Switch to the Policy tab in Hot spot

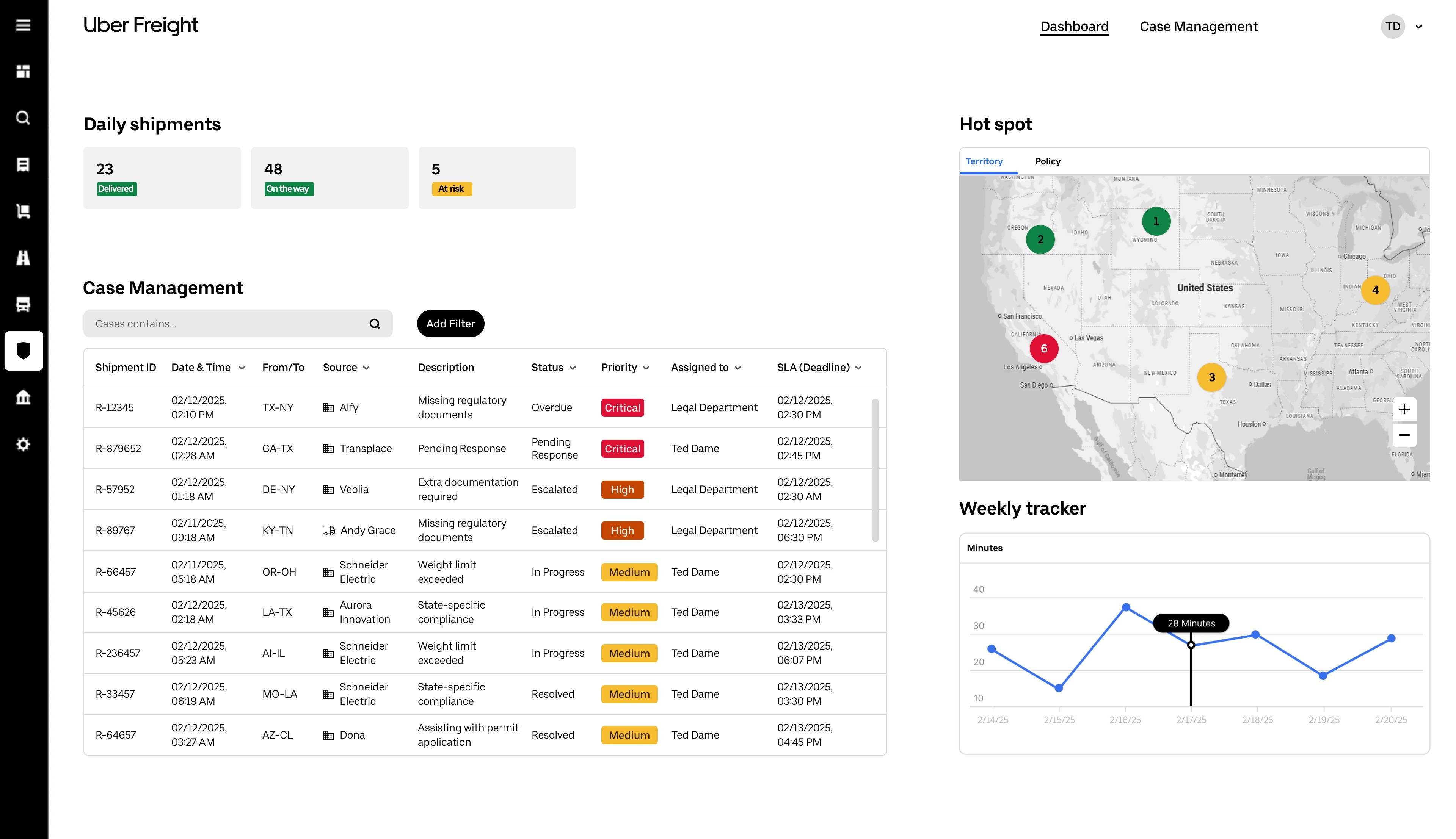point(1047,161)
